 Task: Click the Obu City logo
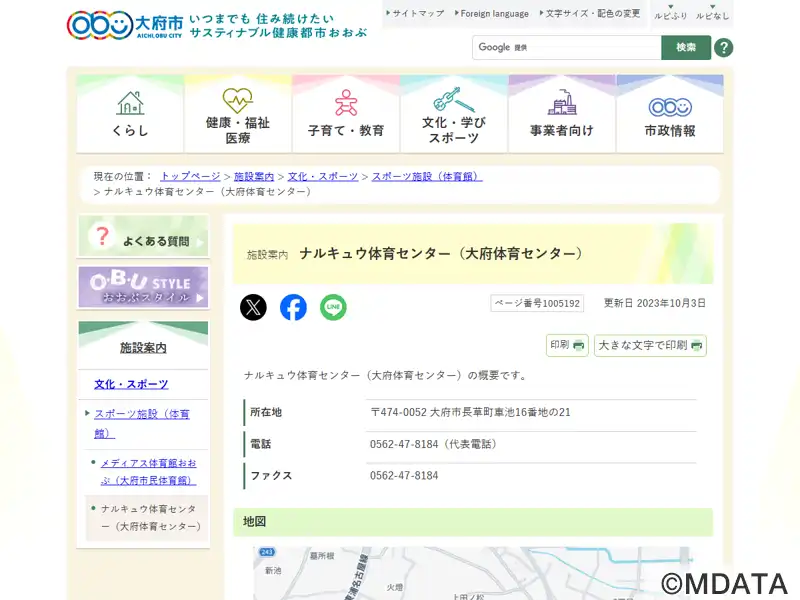tap(125, 24)
